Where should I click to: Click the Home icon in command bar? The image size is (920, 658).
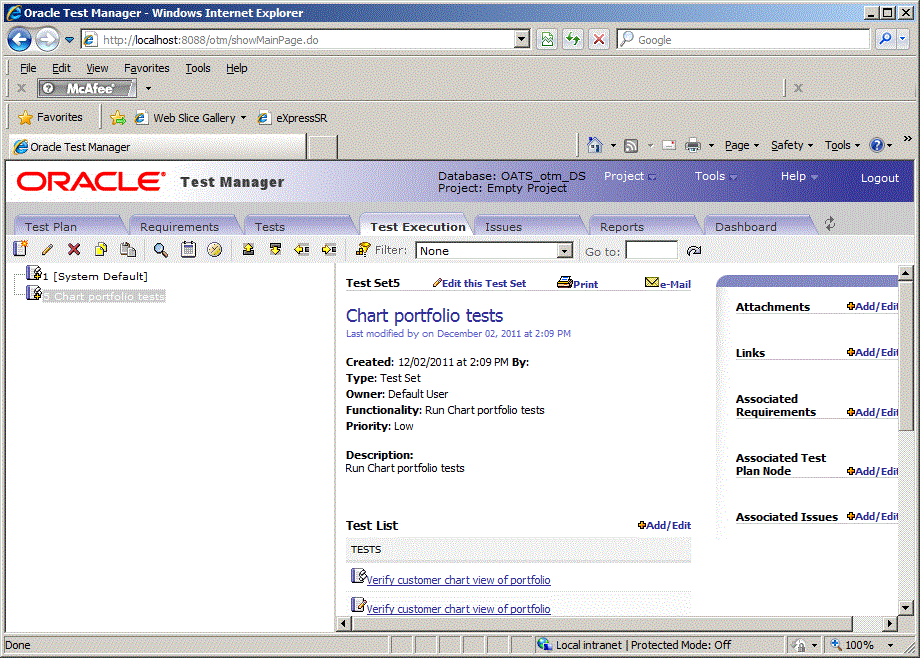[x=594, y=144]
